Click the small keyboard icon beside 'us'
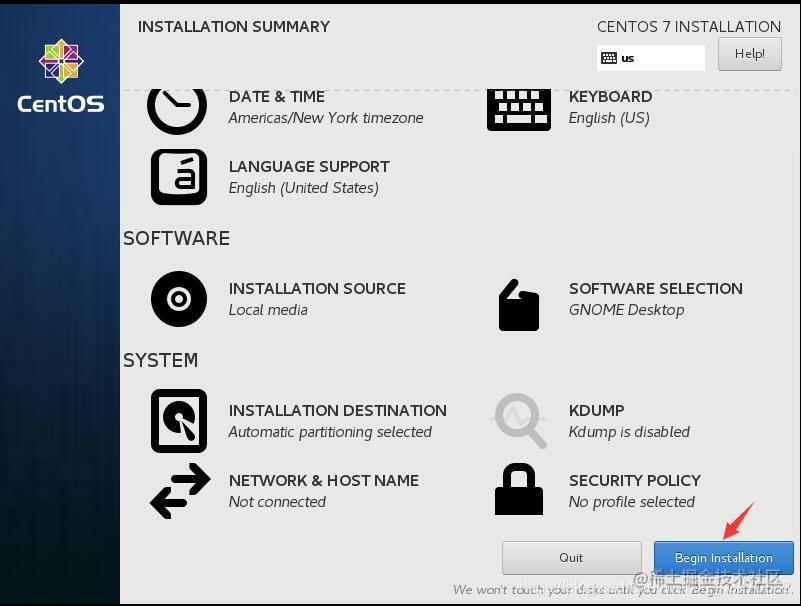The image size is (801, 606). coord(608,58)
